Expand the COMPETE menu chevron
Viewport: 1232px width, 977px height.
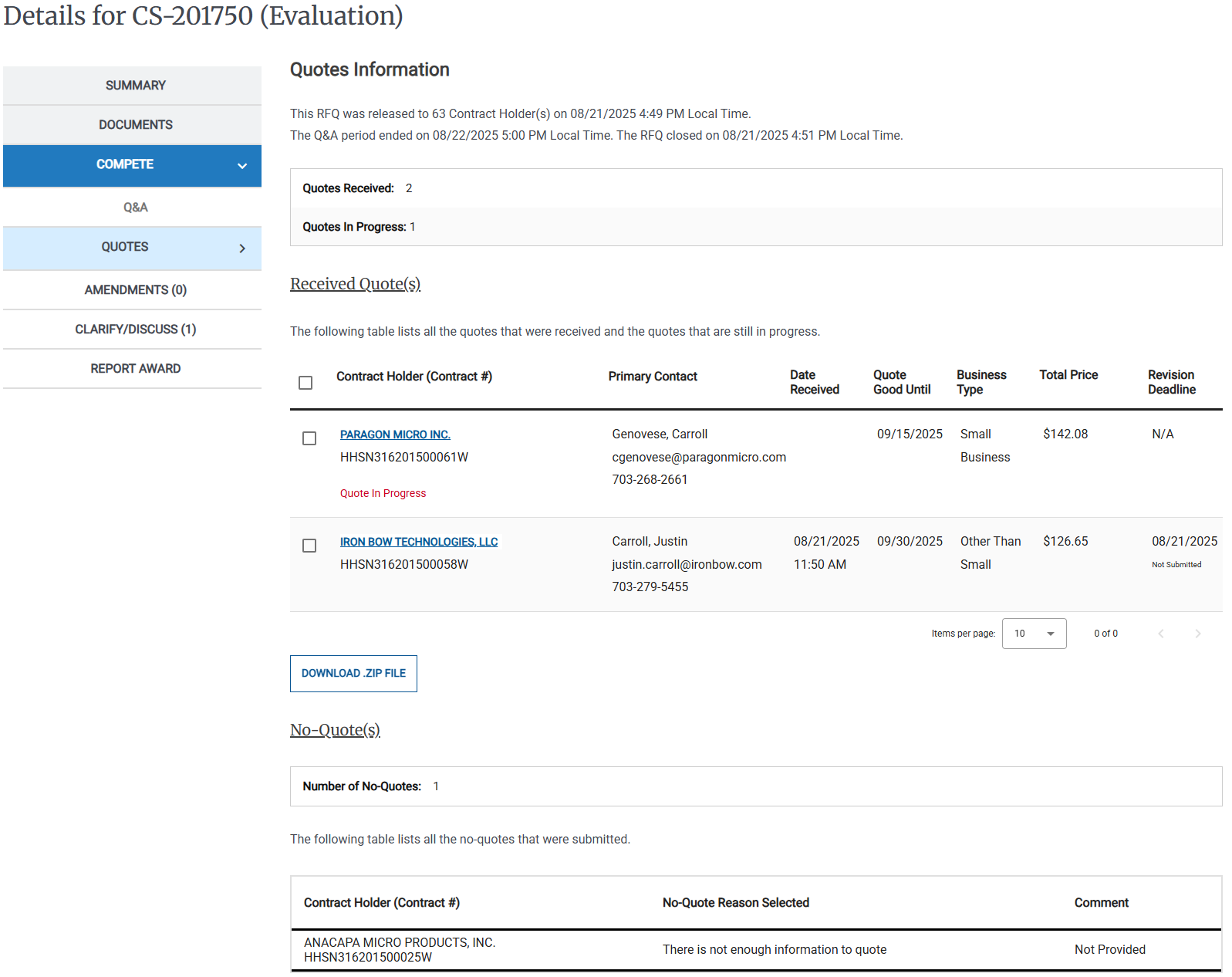point(242,166)
